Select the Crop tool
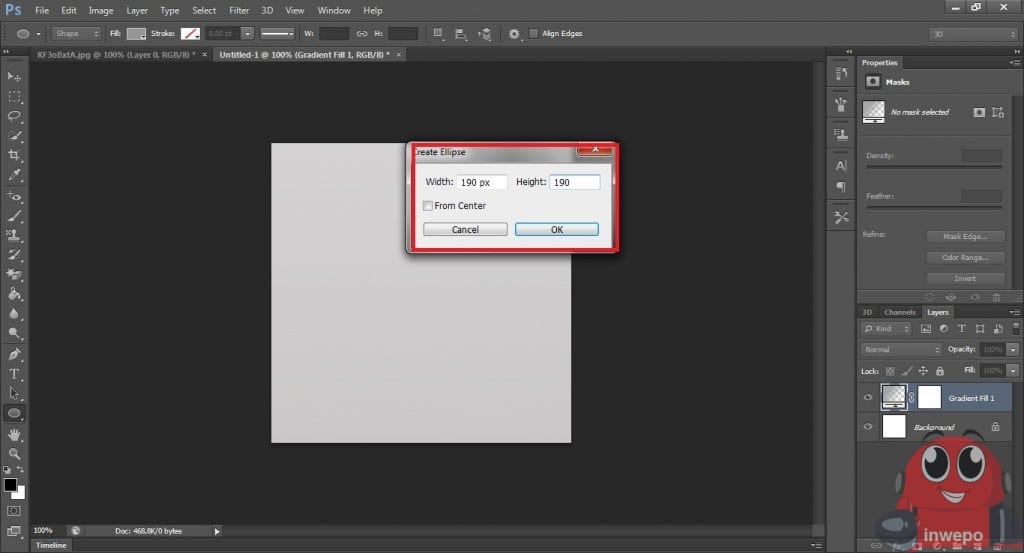 click(x=14, y=155)
